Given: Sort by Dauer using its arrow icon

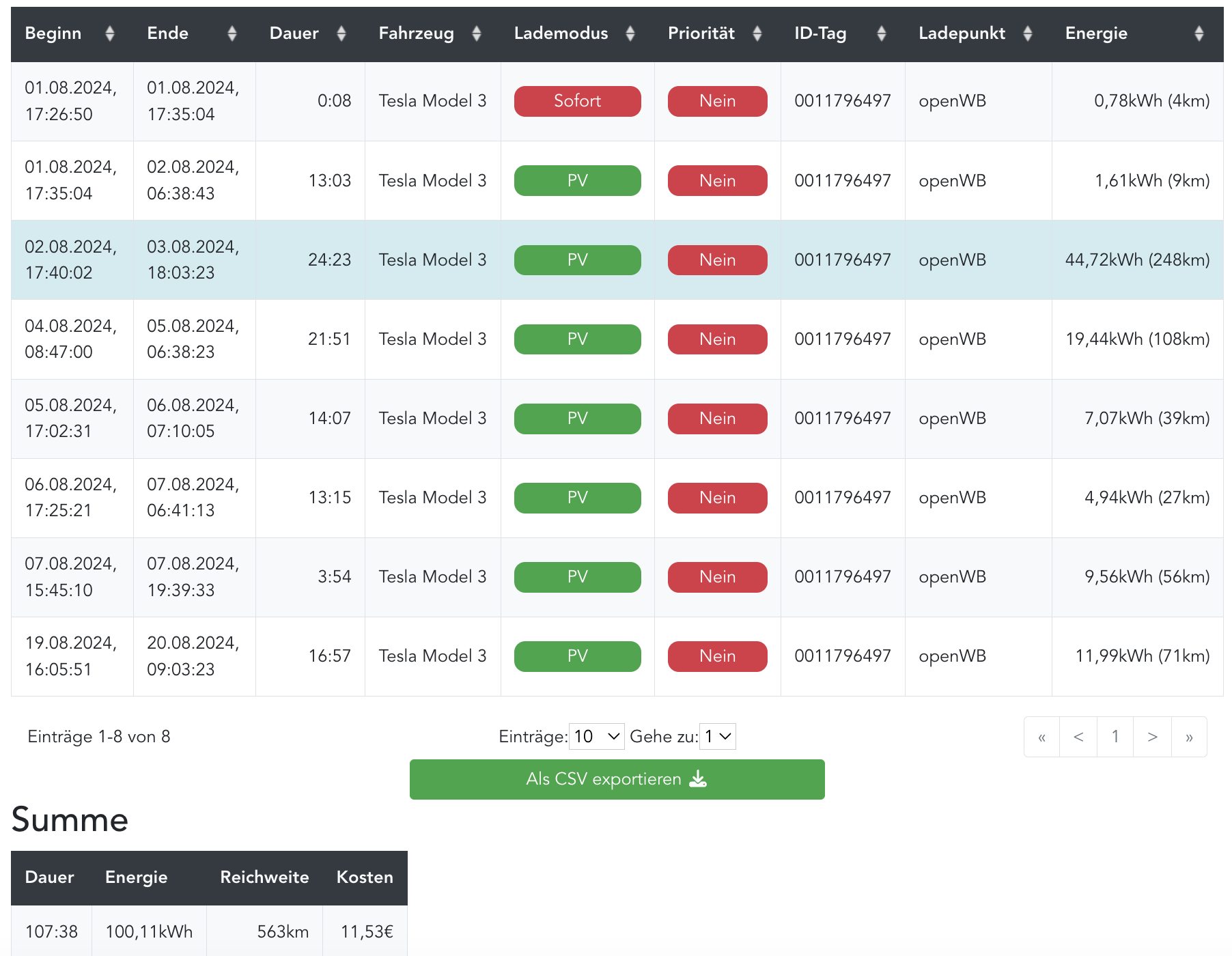Looking at the screenshot, I should coord(341,33).
